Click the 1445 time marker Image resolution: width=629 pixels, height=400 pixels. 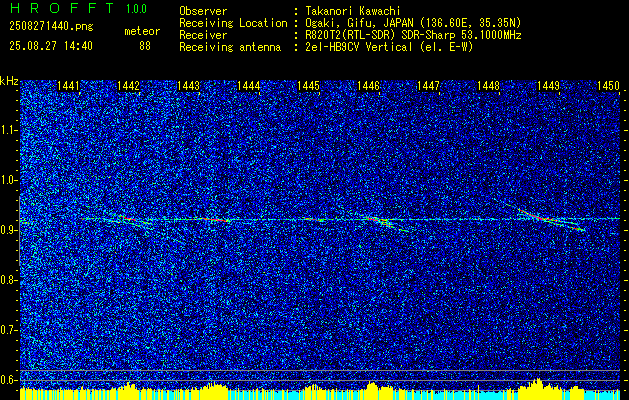[x=308, y=86]
